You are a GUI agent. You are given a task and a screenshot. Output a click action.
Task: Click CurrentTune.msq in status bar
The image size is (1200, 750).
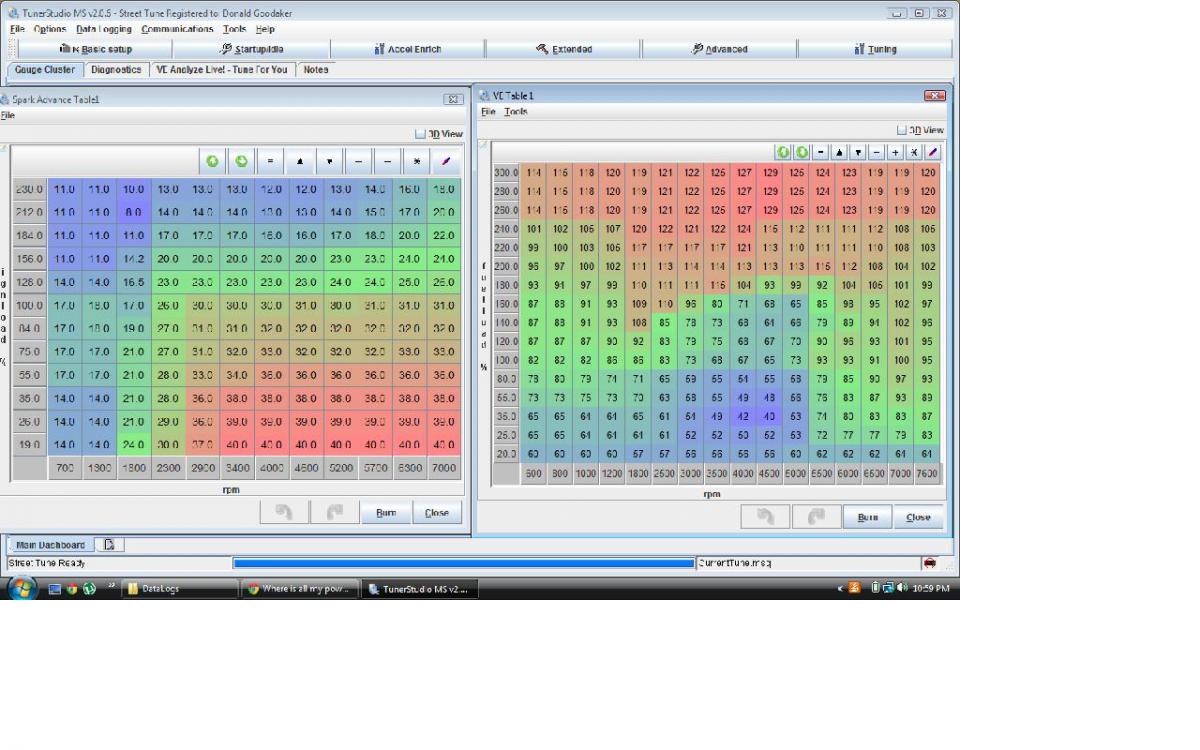[x=736, y=564]
